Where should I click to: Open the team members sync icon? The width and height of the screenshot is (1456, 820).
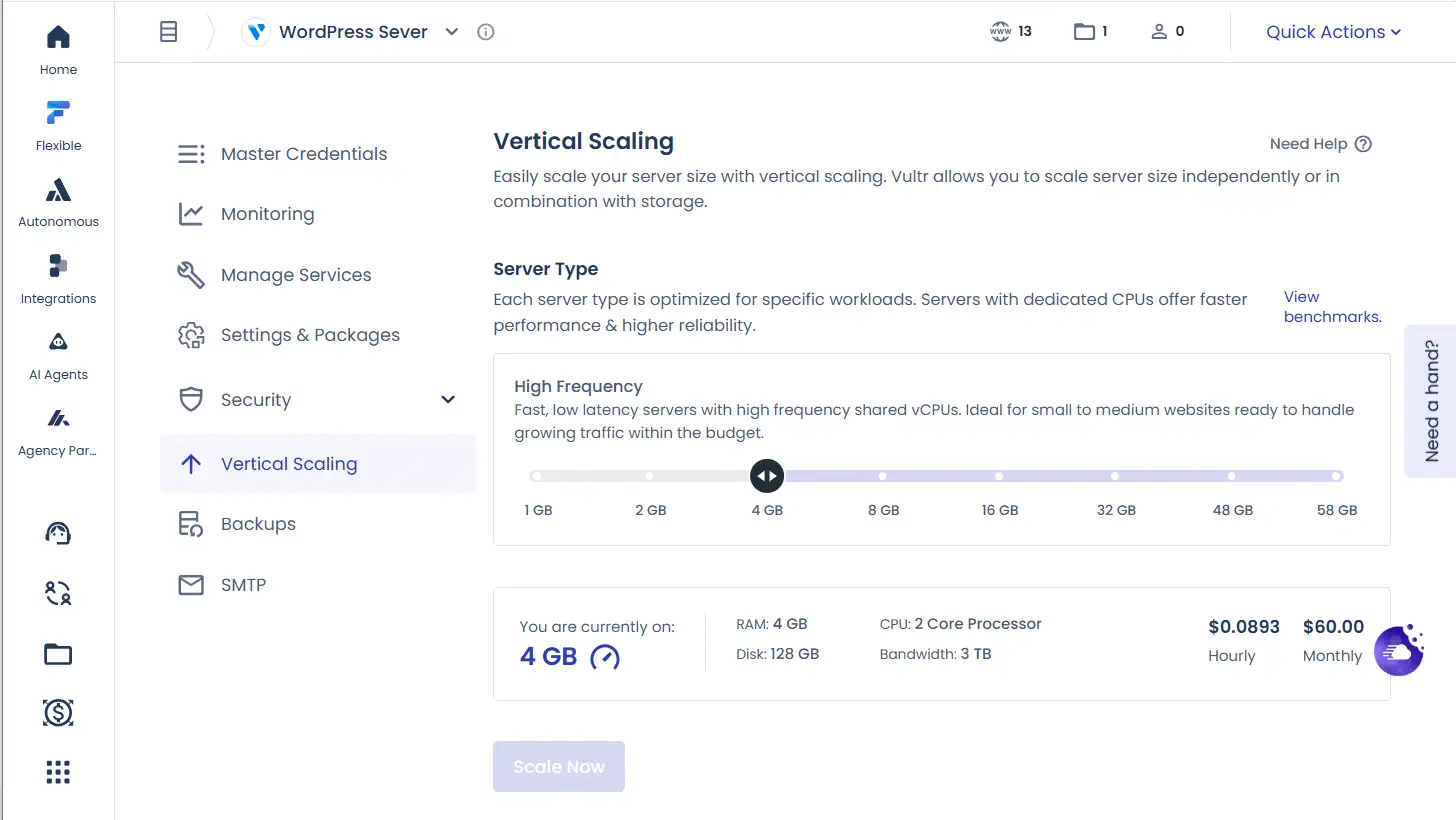[58, 594]
